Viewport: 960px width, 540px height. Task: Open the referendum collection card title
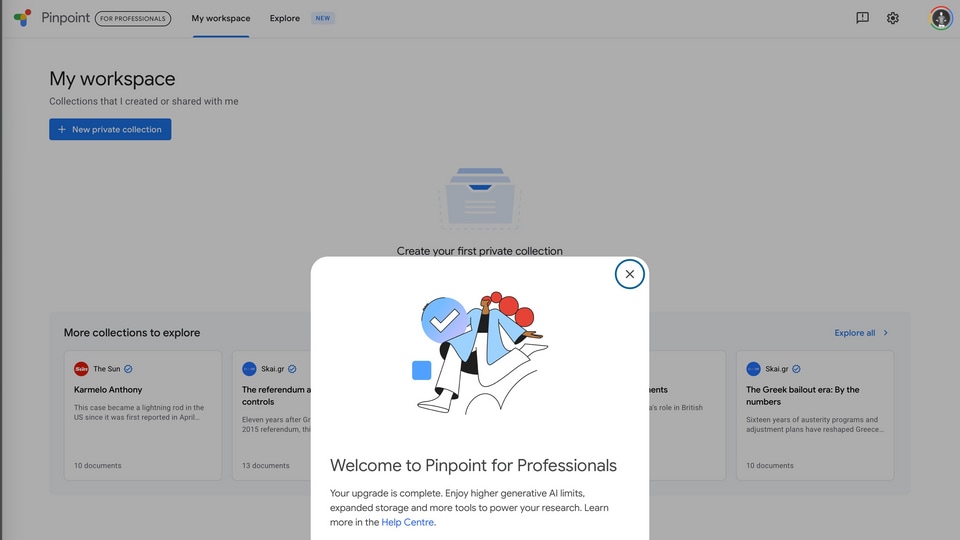pyautogui.click(x=276, y=396)
